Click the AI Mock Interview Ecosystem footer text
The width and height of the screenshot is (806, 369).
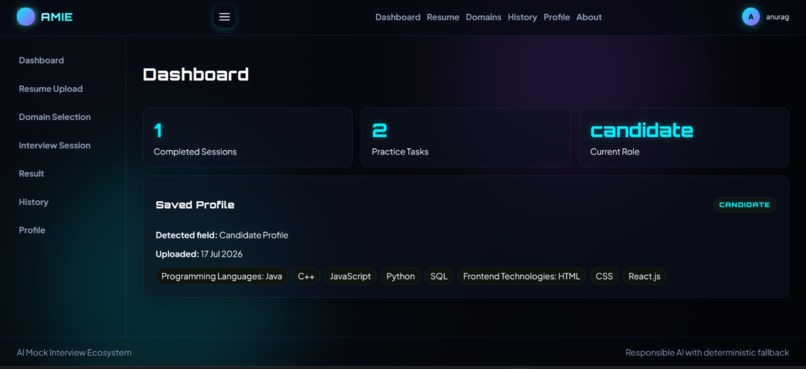click(74, 353)
